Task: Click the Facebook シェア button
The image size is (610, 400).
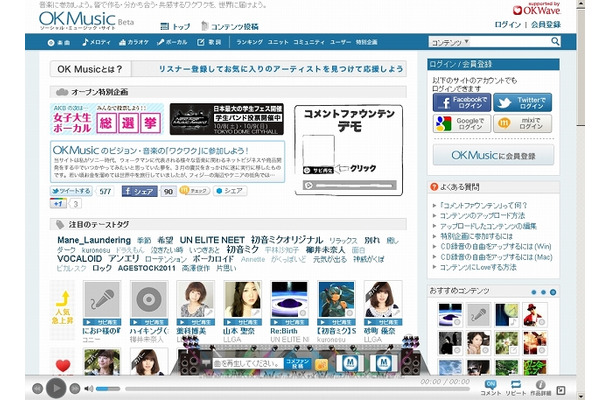Action: [x=140, y=191]
